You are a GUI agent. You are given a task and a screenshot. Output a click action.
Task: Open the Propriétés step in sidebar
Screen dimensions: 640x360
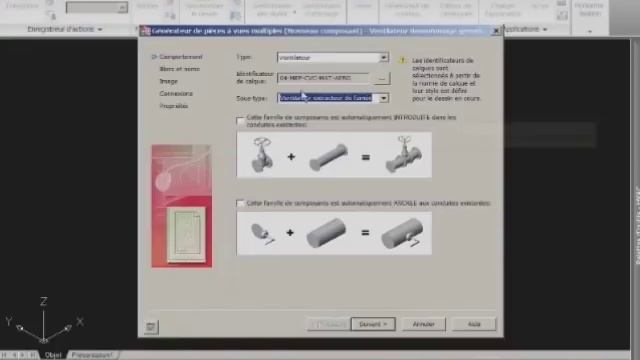[173, 106]
